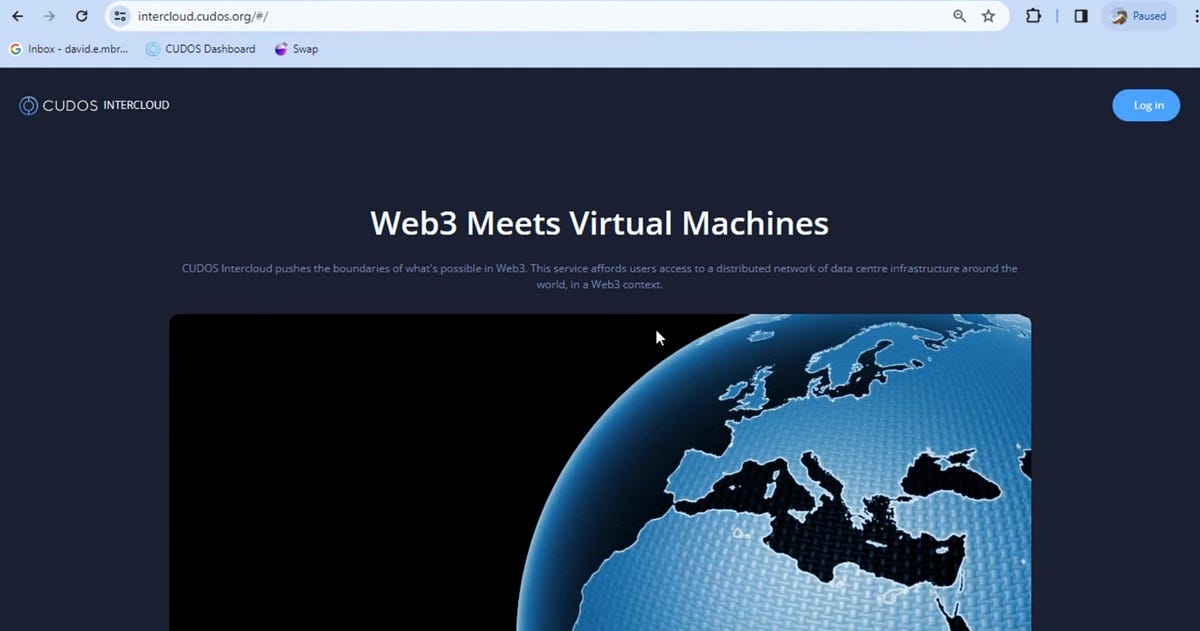Click the Paused profile chip
Viewport: 1200px width, 631px height.
[1138, 16]
